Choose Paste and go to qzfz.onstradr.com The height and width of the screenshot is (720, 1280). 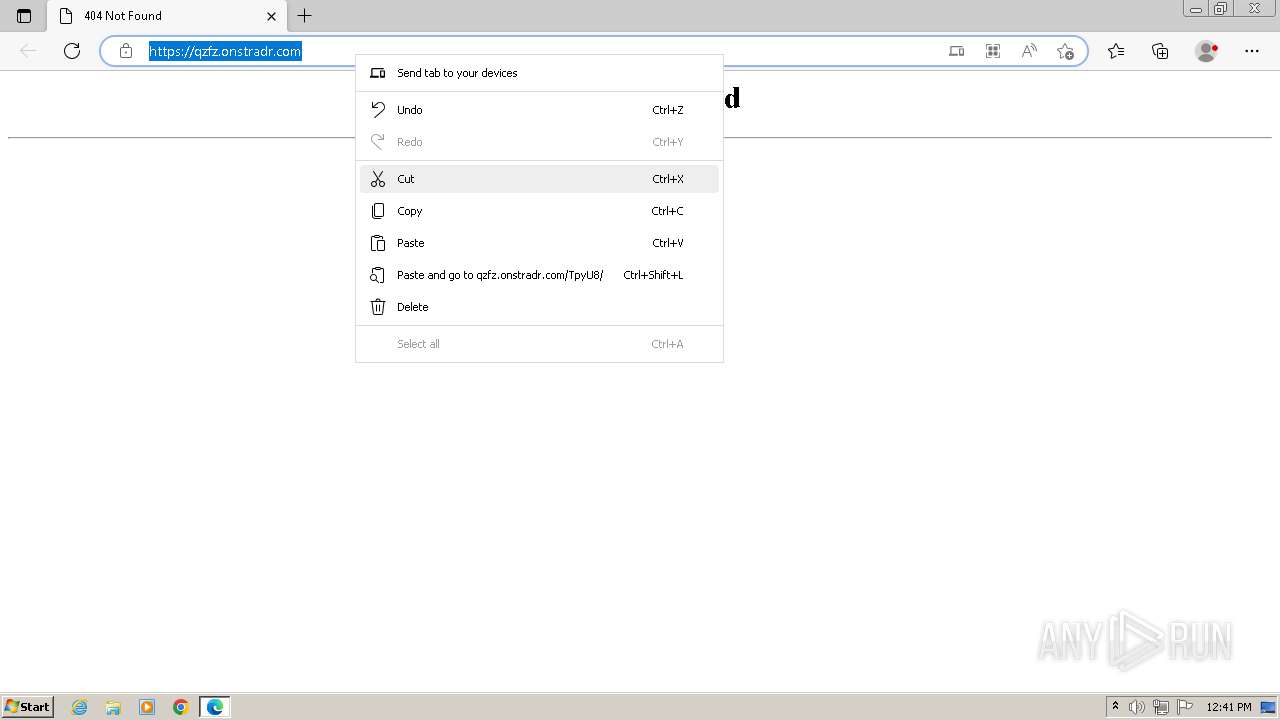click(539, 275)
